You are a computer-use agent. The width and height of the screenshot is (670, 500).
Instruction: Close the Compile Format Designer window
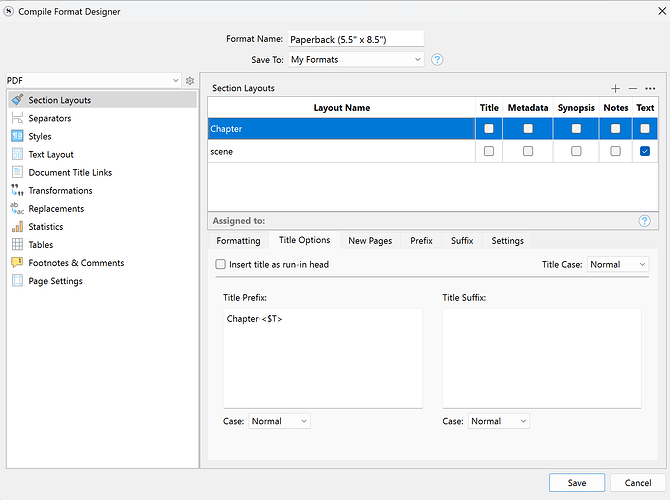pos(662,11)
